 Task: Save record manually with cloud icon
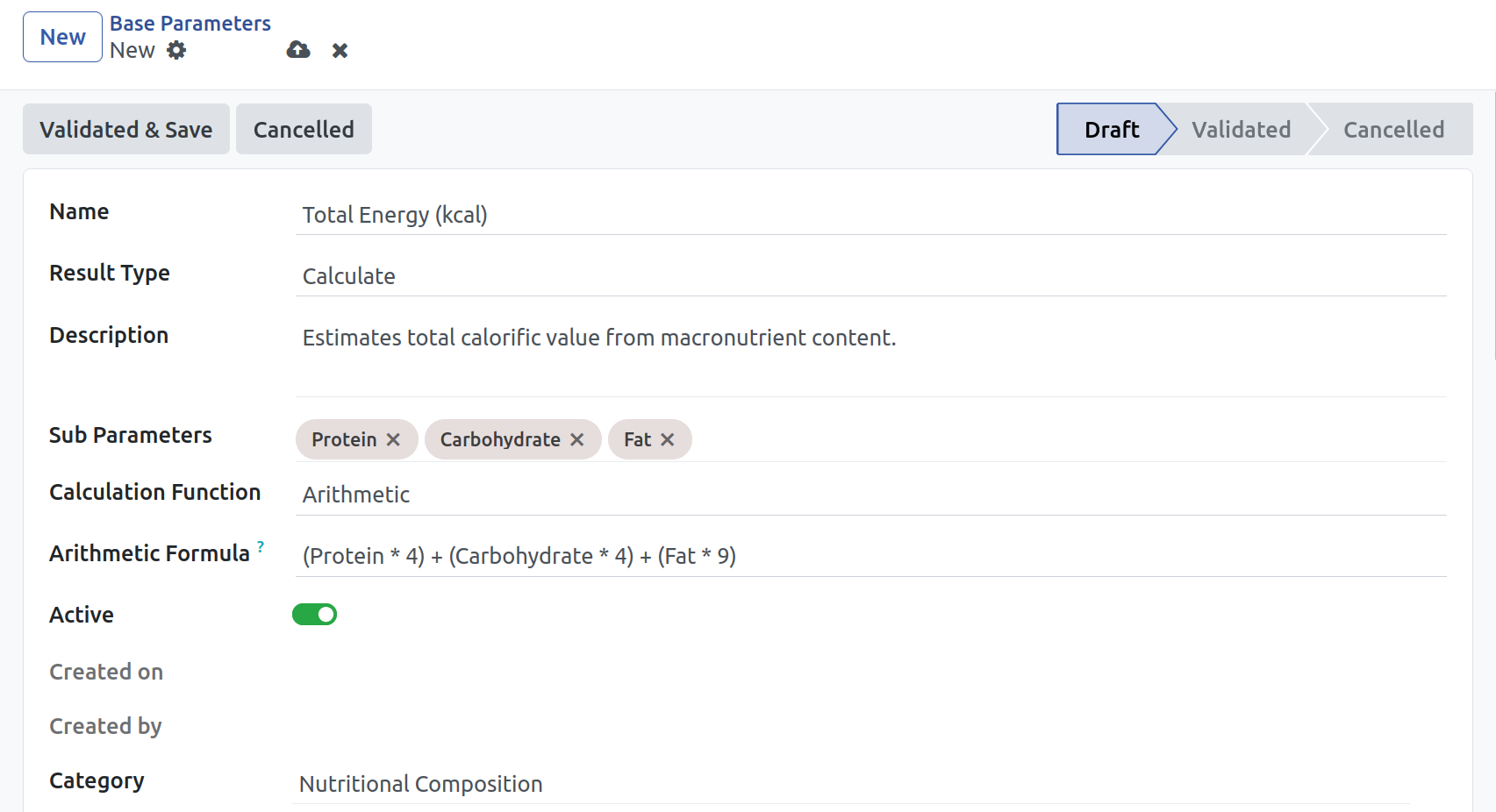(298, 50)
